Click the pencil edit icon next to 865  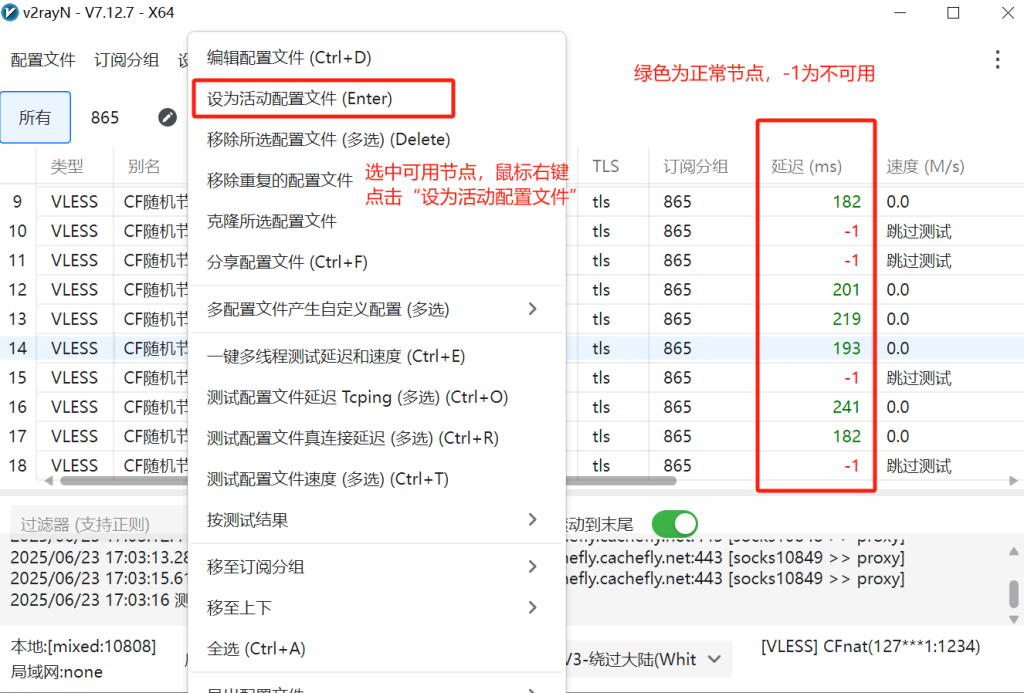pyautogui.click(x=167, y=117)
